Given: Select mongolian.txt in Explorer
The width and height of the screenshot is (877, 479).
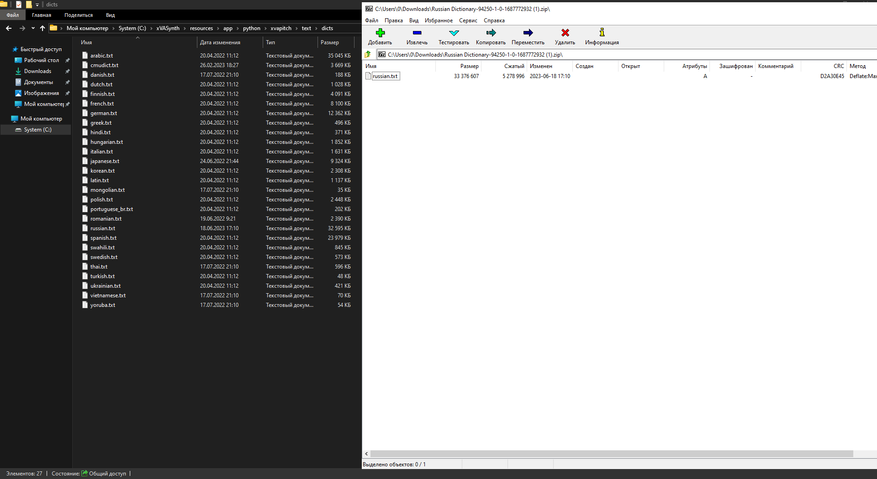Looking at the screenshot, I should [x=107, y=190].
